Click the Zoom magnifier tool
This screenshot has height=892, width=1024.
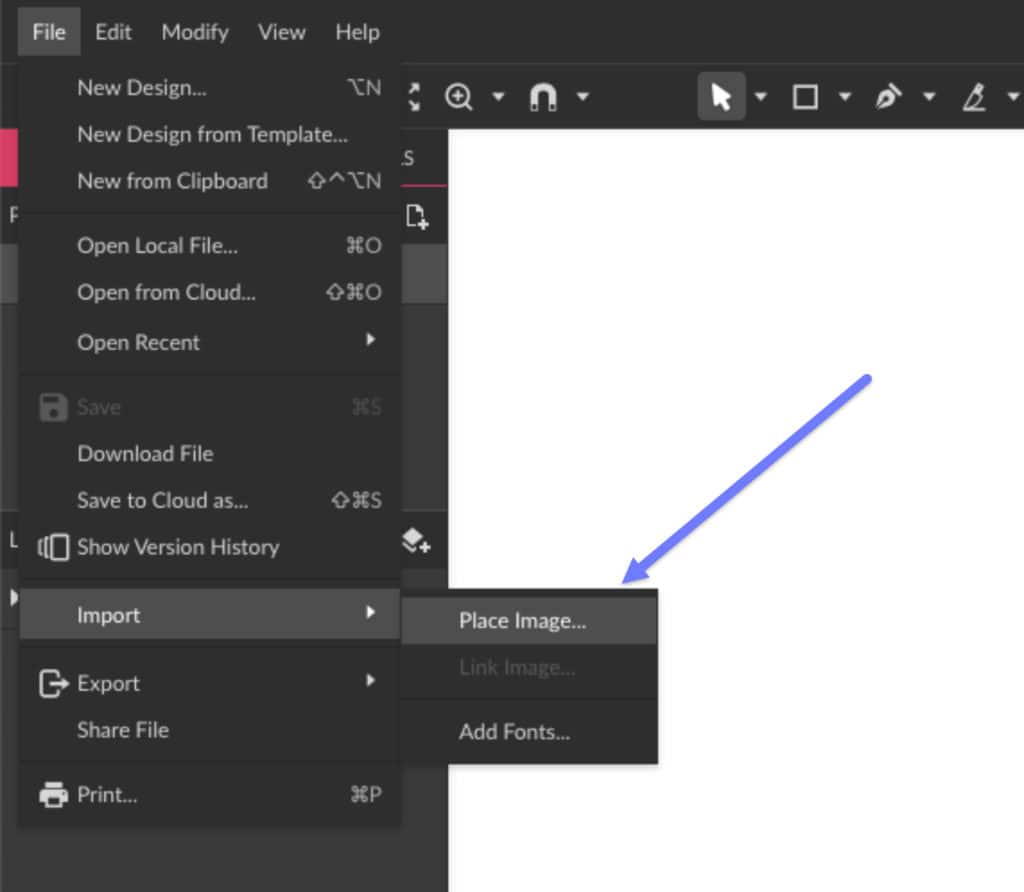tap(459, 97)
